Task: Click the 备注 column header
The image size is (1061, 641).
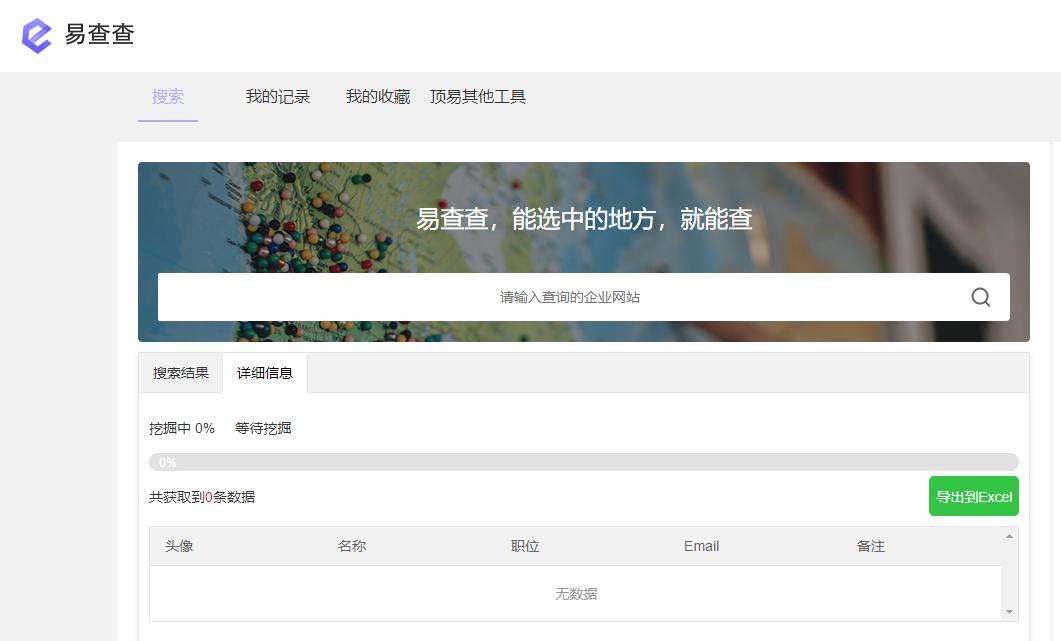Action: (x=870, y=545)
